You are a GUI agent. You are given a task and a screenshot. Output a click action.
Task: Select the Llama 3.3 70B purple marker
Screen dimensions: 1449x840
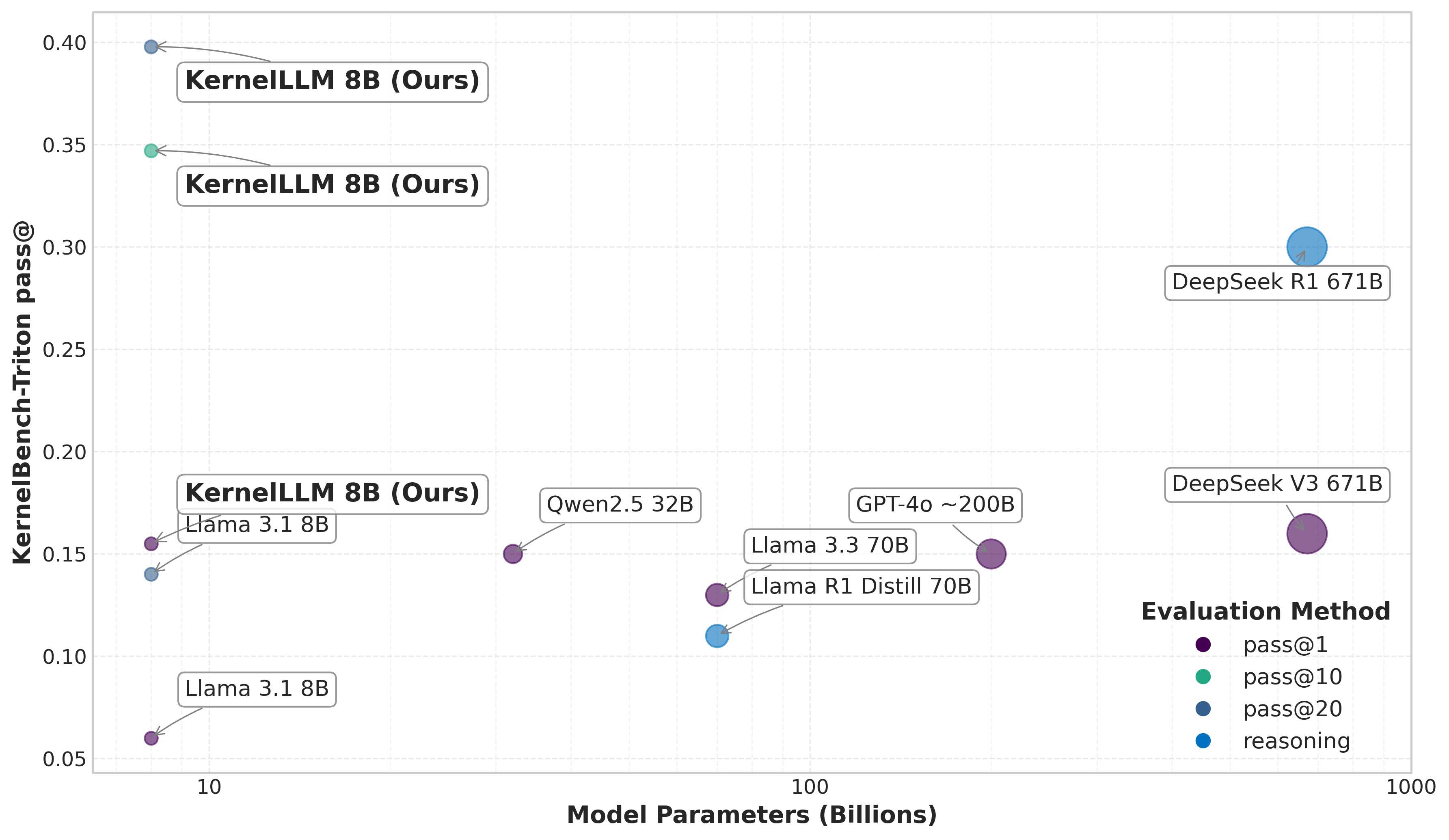tap(717, 594)
